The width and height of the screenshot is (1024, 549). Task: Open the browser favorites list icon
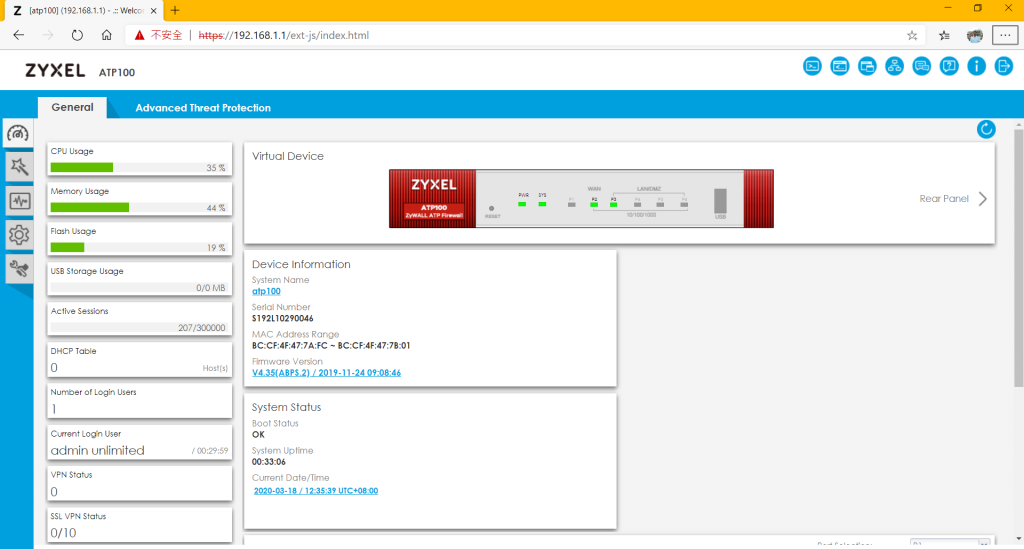point(944,35)
